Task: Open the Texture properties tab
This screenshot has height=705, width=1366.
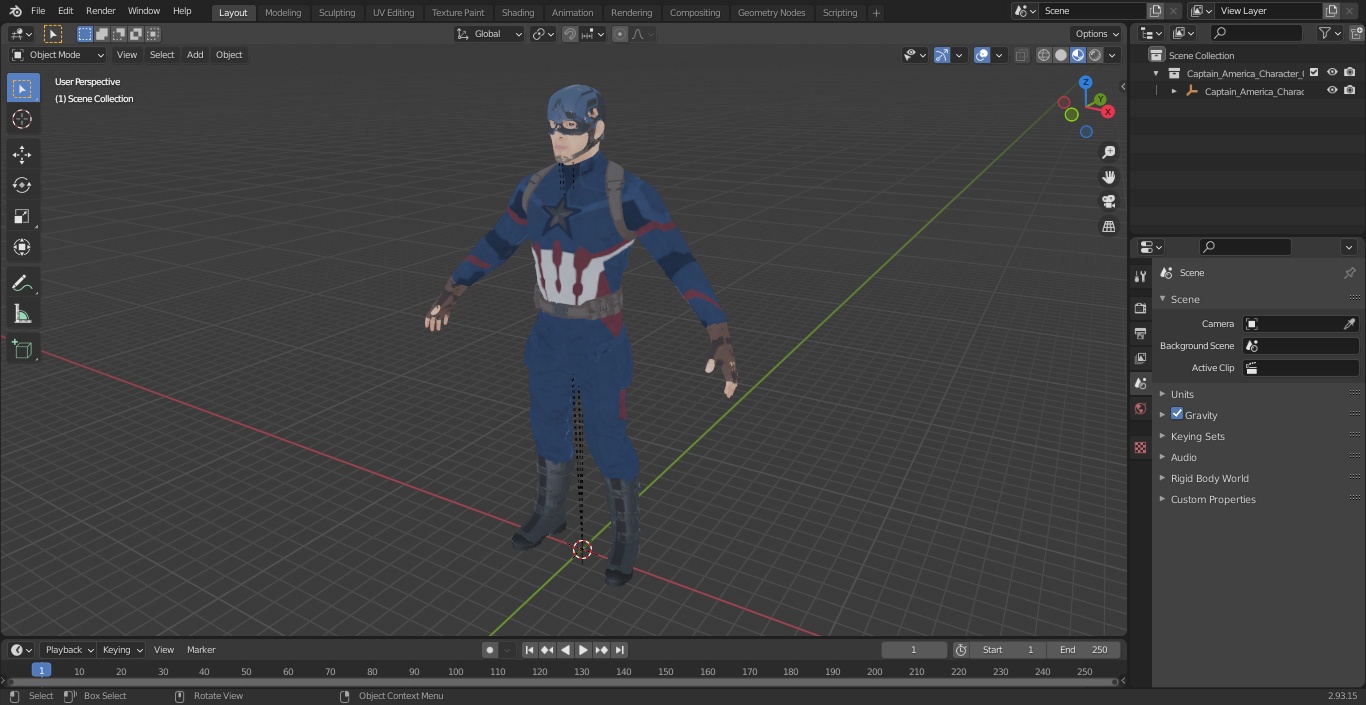Action: pos(1140,447)
